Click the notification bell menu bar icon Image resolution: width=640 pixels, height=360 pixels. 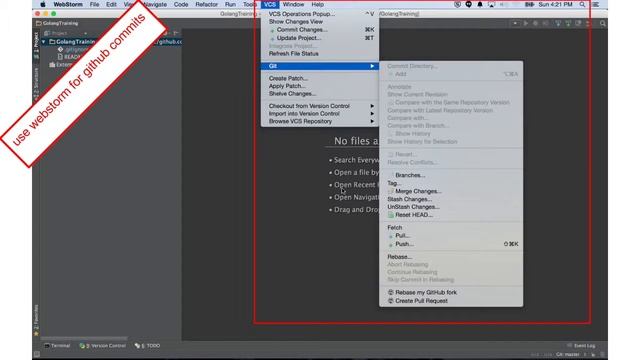[480, 4]
